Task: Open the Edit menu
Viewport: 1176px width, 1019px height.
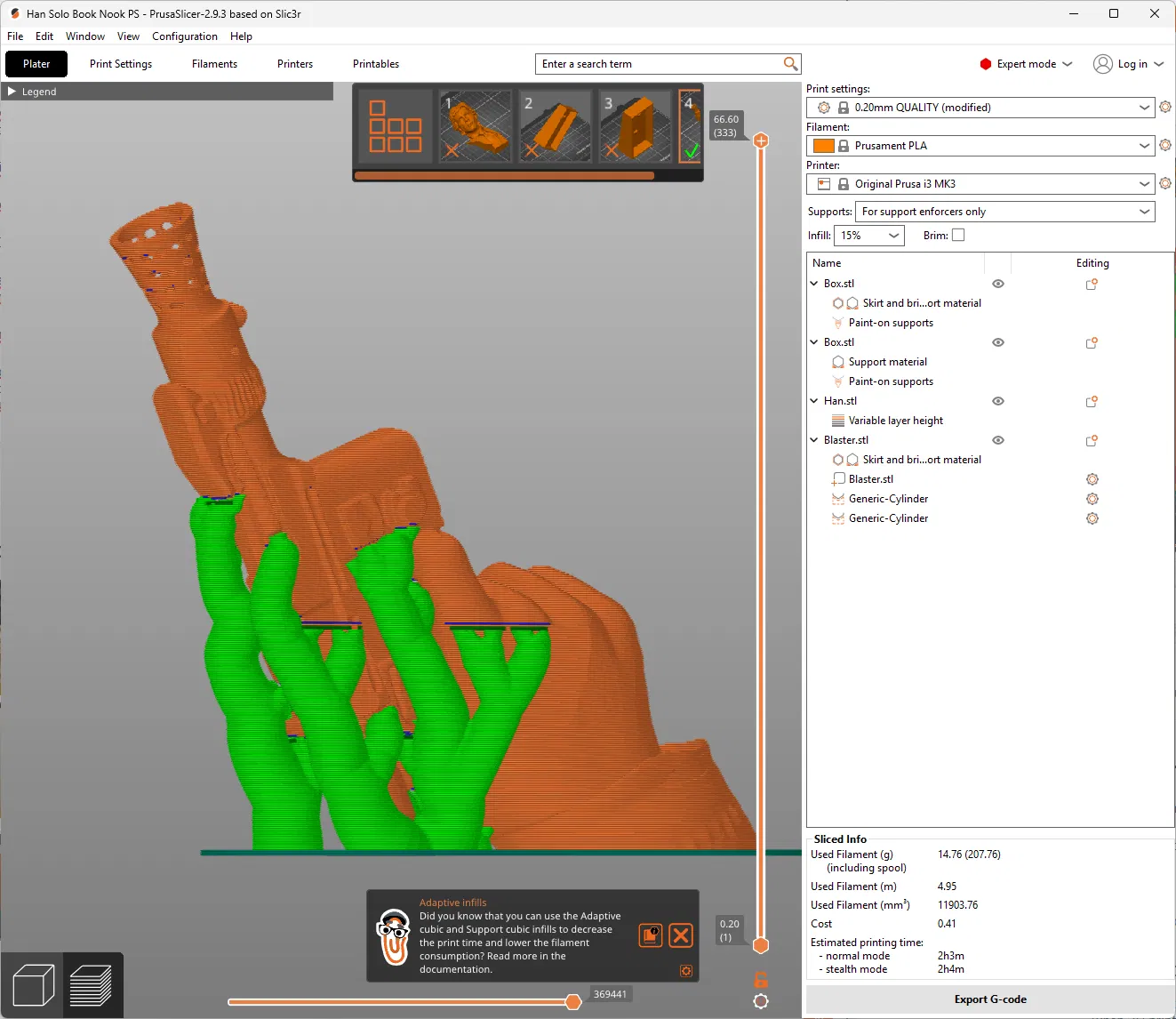Action: coord(44,36)
